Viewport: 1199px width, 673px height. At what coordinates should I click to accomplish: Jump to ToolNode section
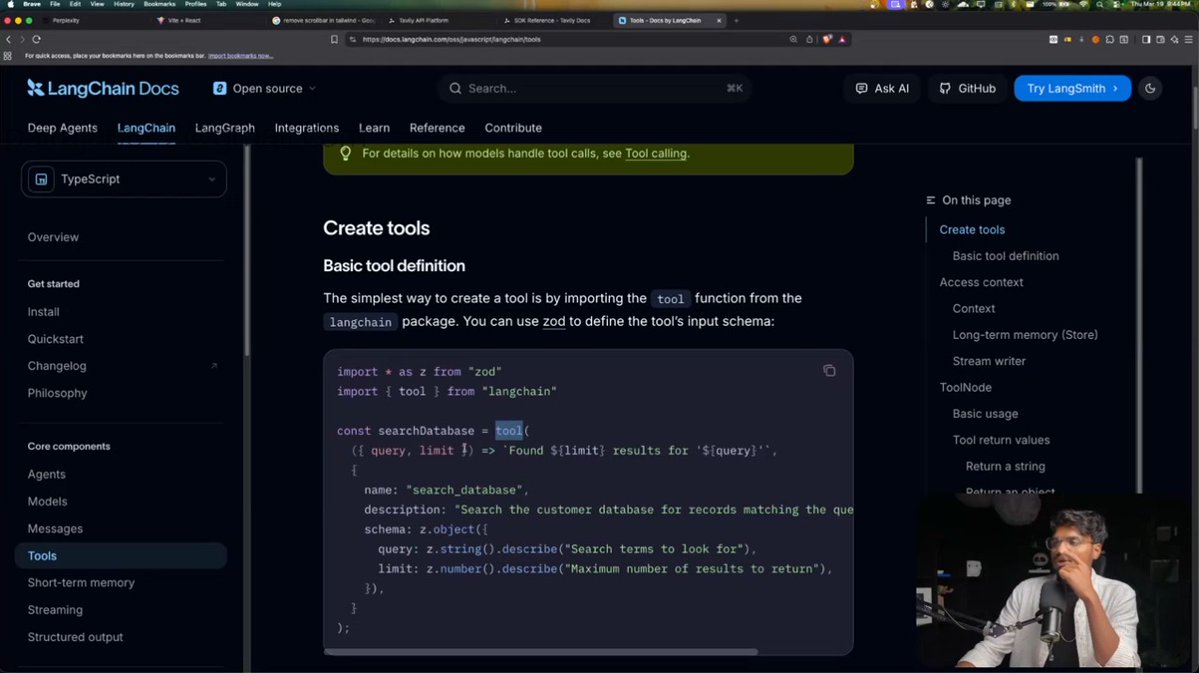pos(965,388)
